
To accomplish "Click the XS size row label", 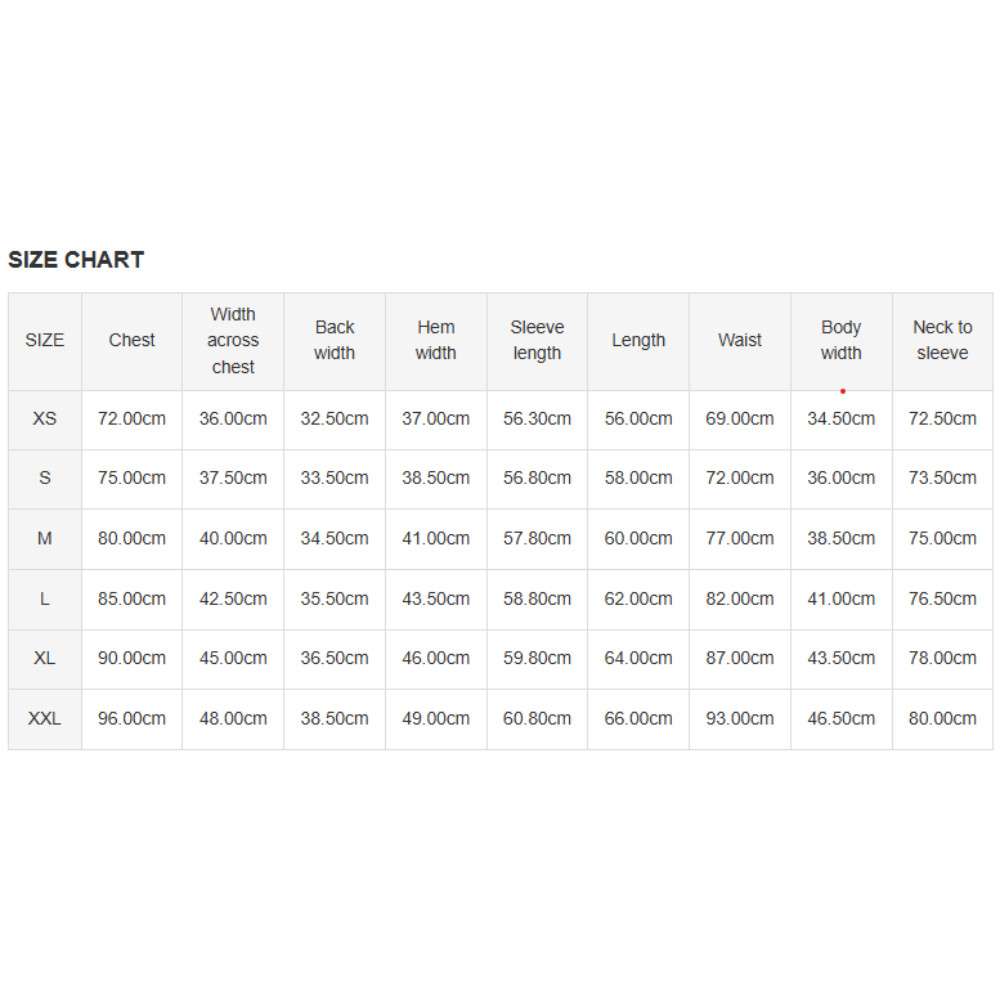I will tap(45, 419).
